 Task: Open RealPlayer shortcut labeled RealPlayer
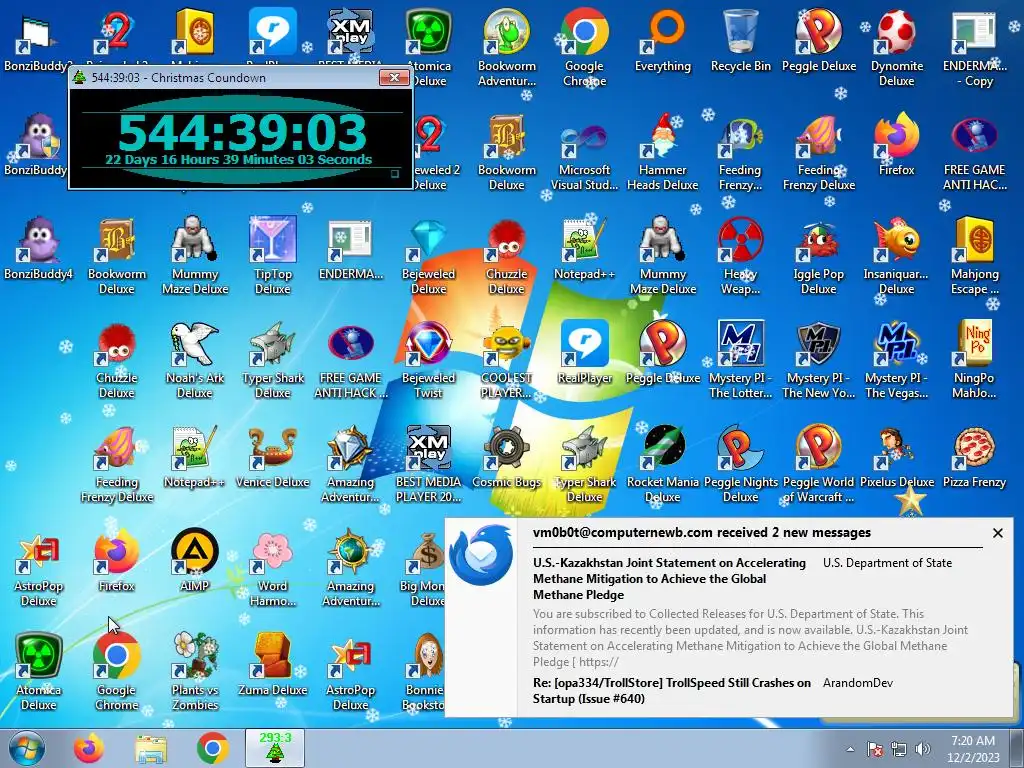click(584, 353)
